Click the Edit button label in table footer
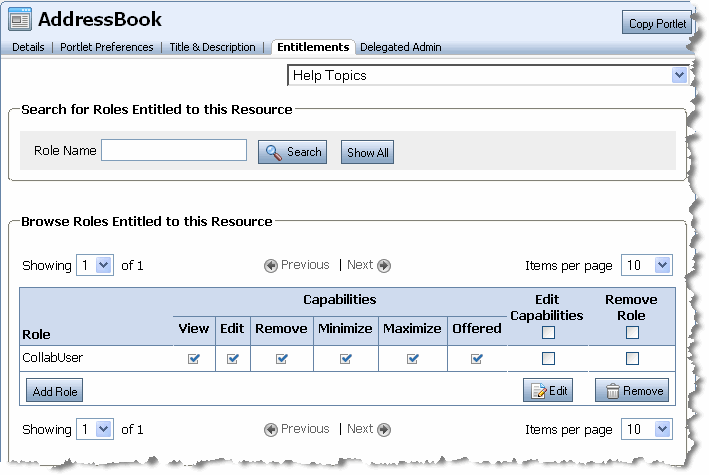This screenshot has height=475, width=709. pos(558,391)
